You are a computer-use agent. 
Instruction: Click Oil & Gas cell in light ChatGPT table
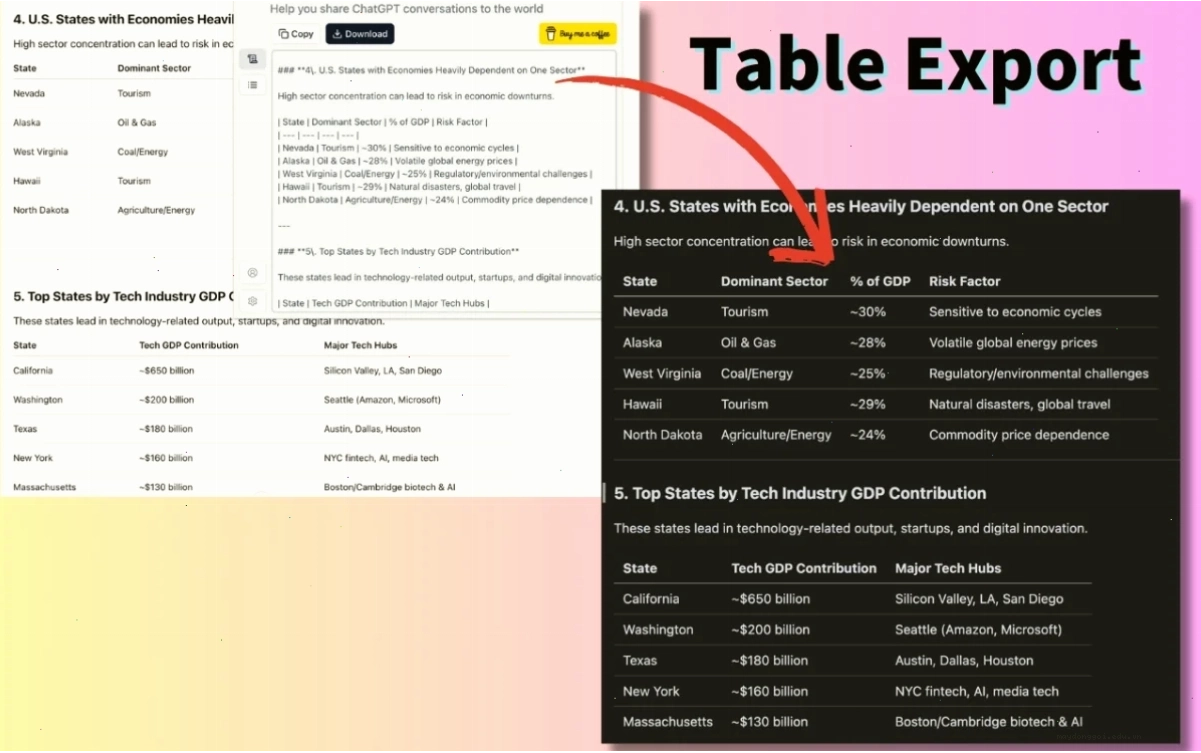[x=137, y=122]
